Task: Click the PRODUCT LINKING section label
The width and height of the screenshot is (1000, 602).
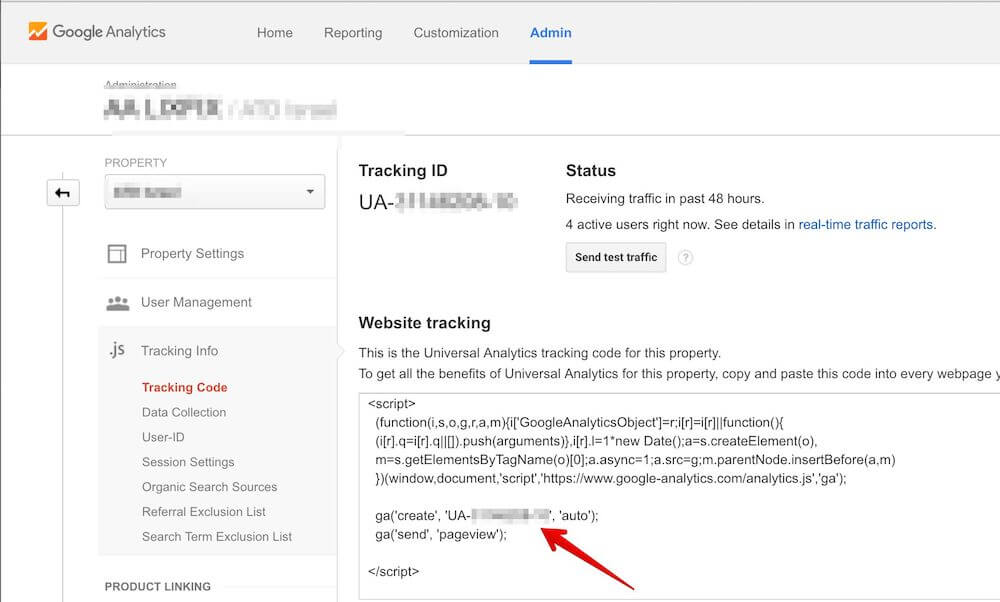Action: pos(158,586)
